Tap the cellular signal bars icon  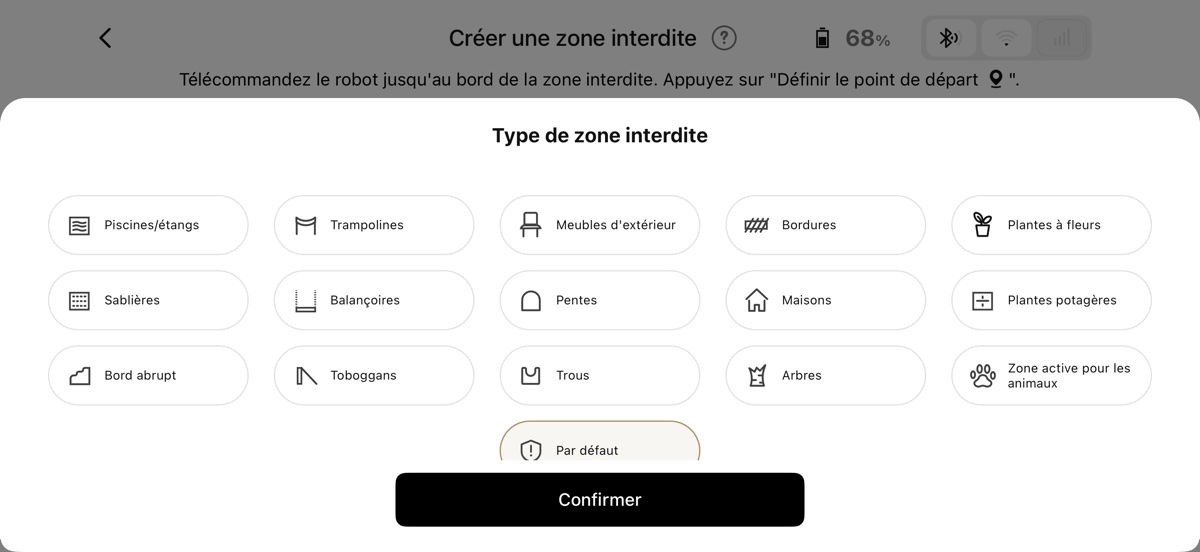1061,38
